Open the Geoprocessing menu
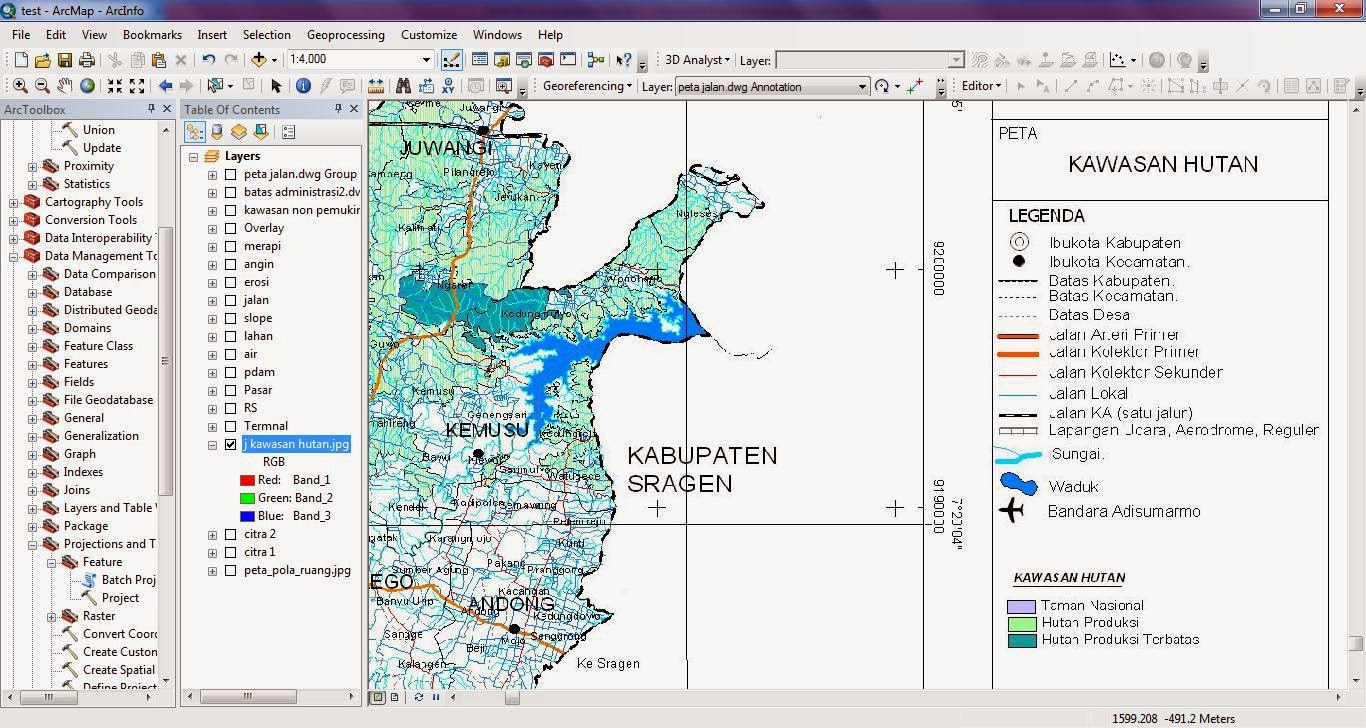The width and height of the screenshot is (1366, 728). [x=345, y=34]
